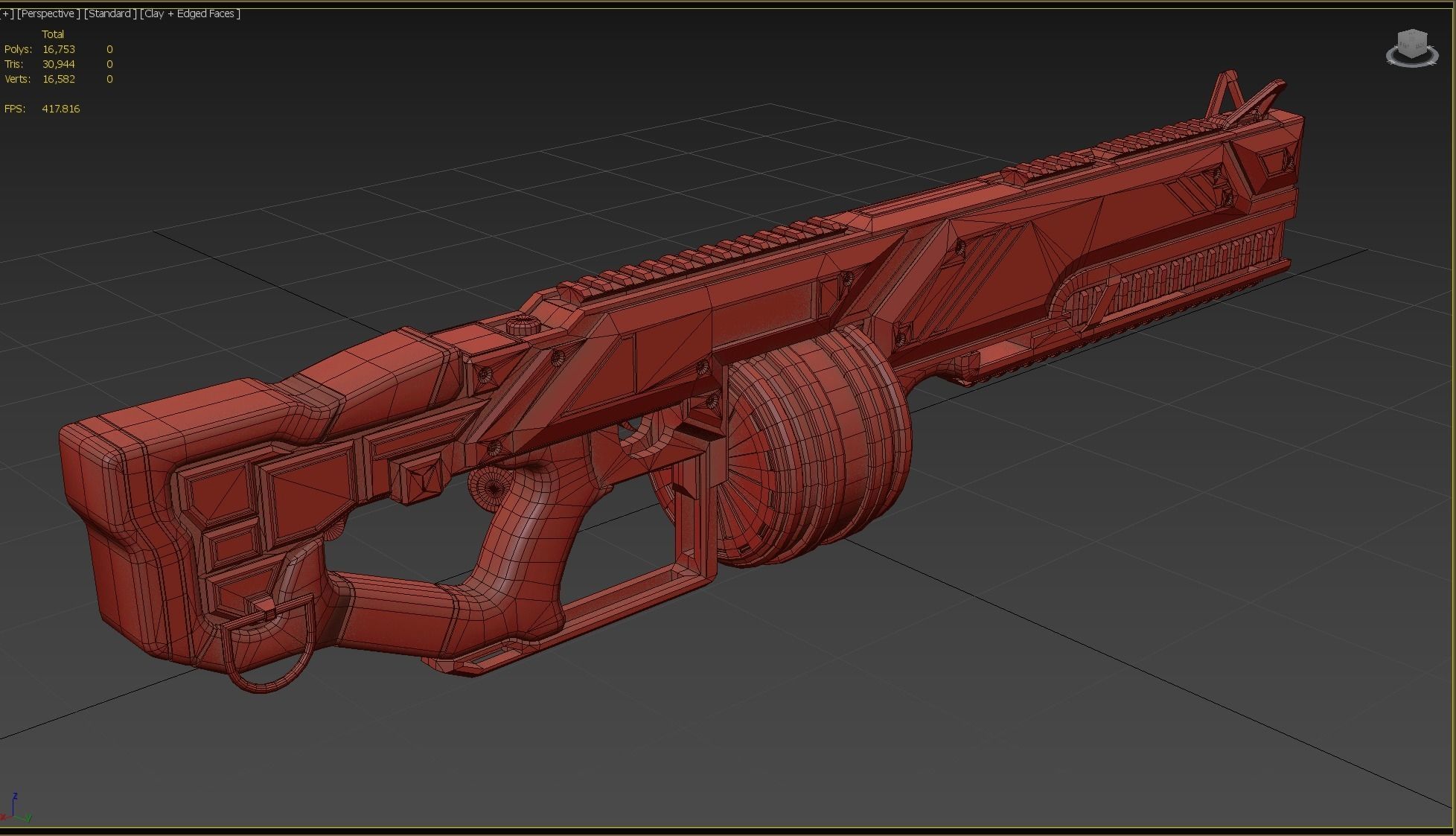Open the [Perspective] viewport view menu
This screenshot has height=836, width=1456.
point(48,13)
